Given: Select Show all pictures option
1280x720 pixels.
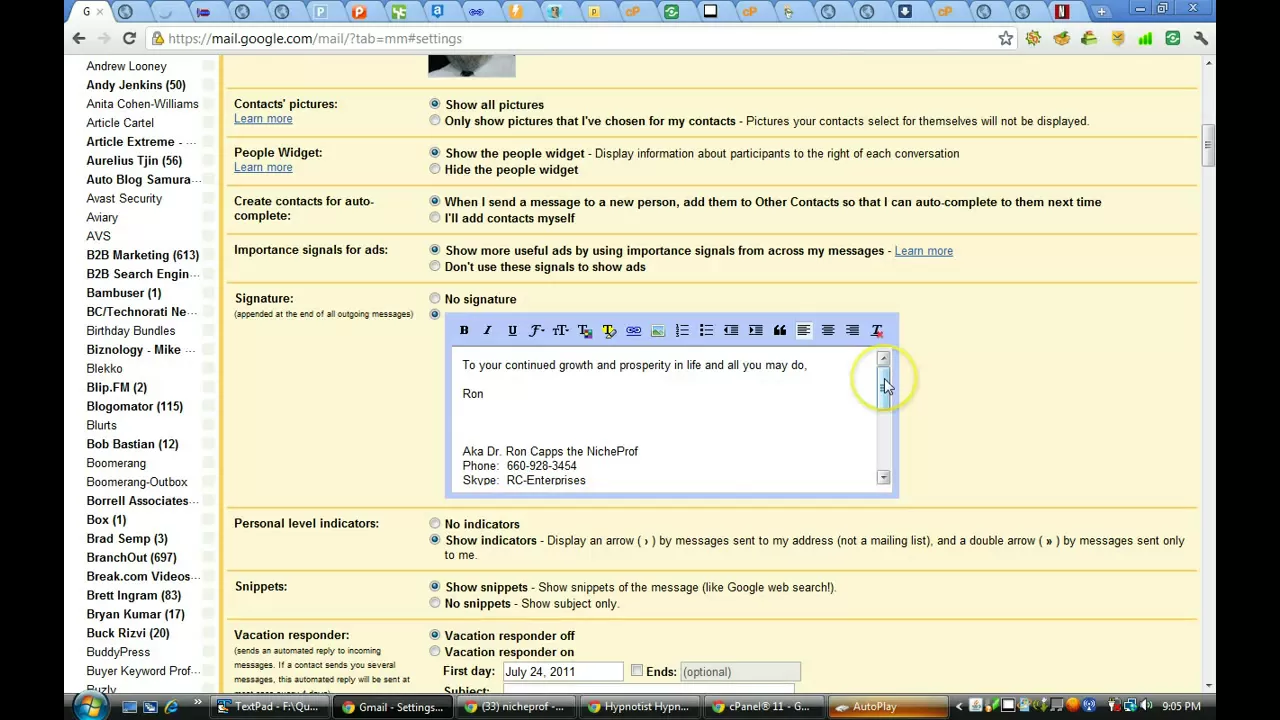Looking at the screenshot, I should point(434,104).
